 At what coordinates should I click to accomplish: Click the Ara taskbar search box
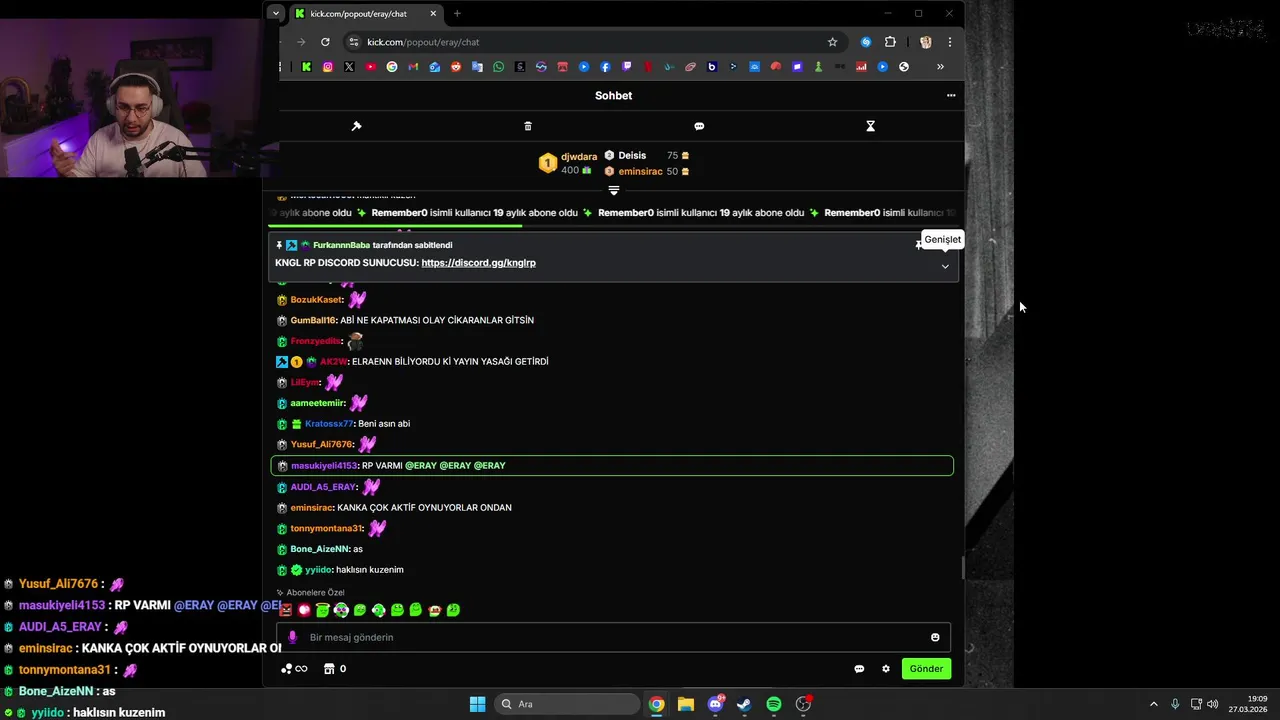coord(568,704)
